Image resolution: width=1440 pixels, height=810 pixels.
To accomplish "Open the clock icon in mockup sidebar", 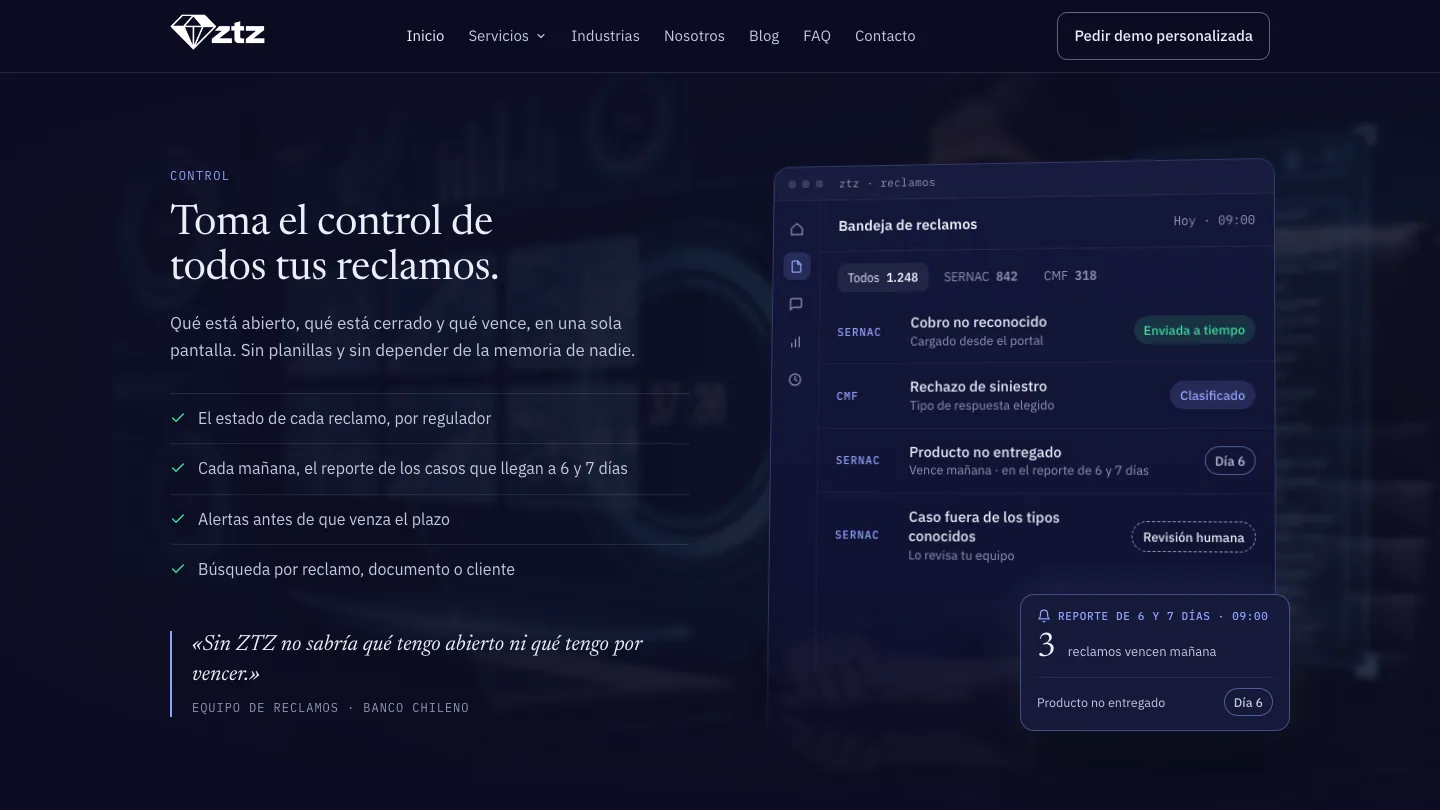I will [x=795, y=380].
